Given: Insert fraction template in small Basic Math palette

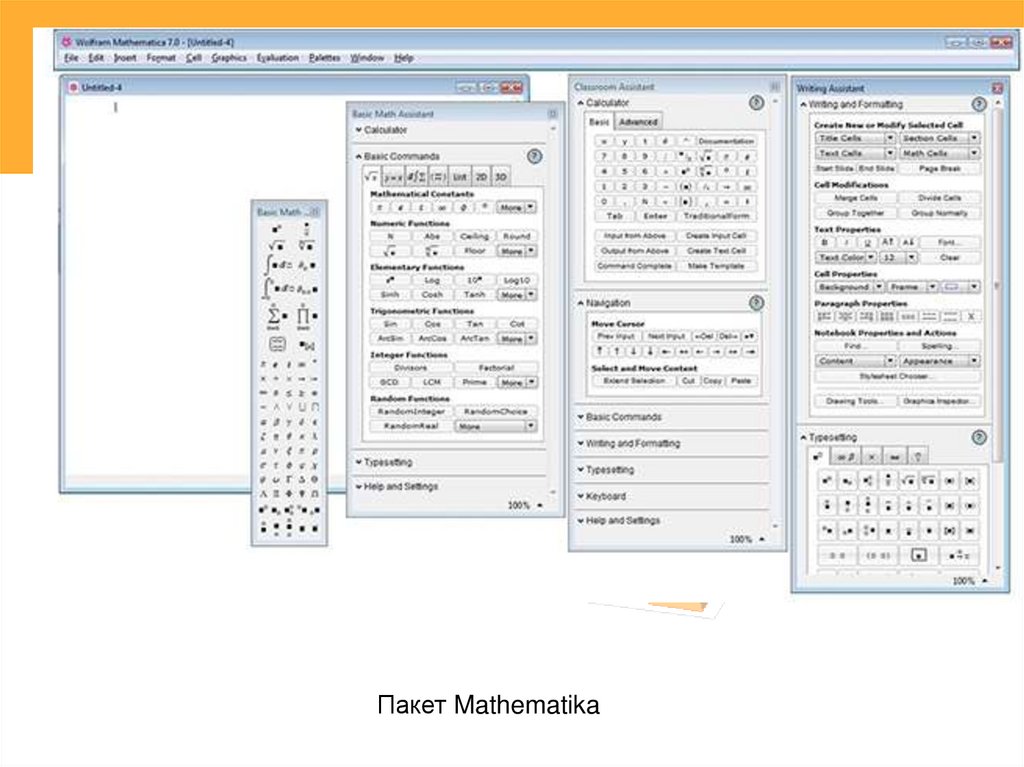Looking at the screenshot, I should [306, 229].
